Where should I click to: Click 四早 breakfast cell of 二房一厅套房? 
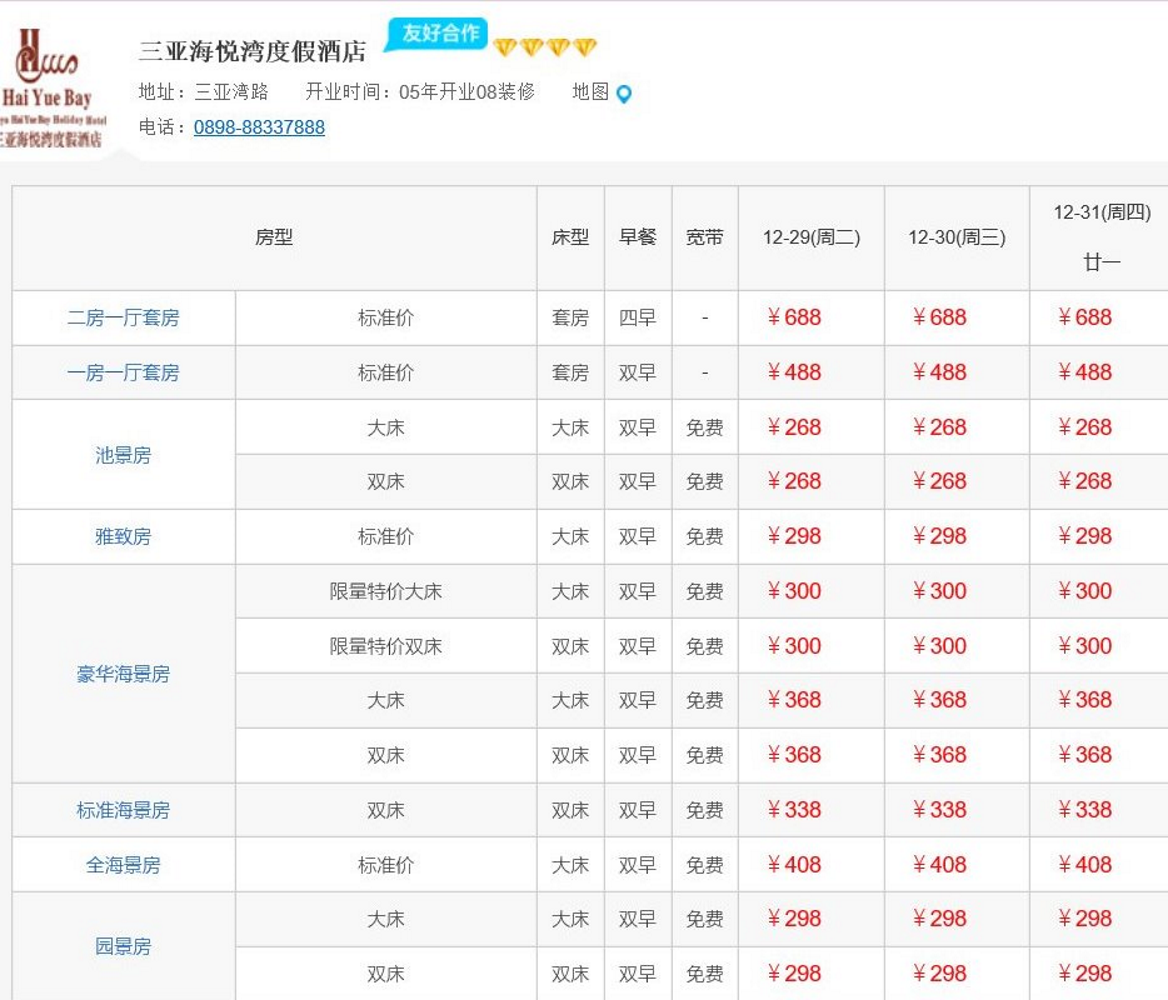(x=638, y=318)
